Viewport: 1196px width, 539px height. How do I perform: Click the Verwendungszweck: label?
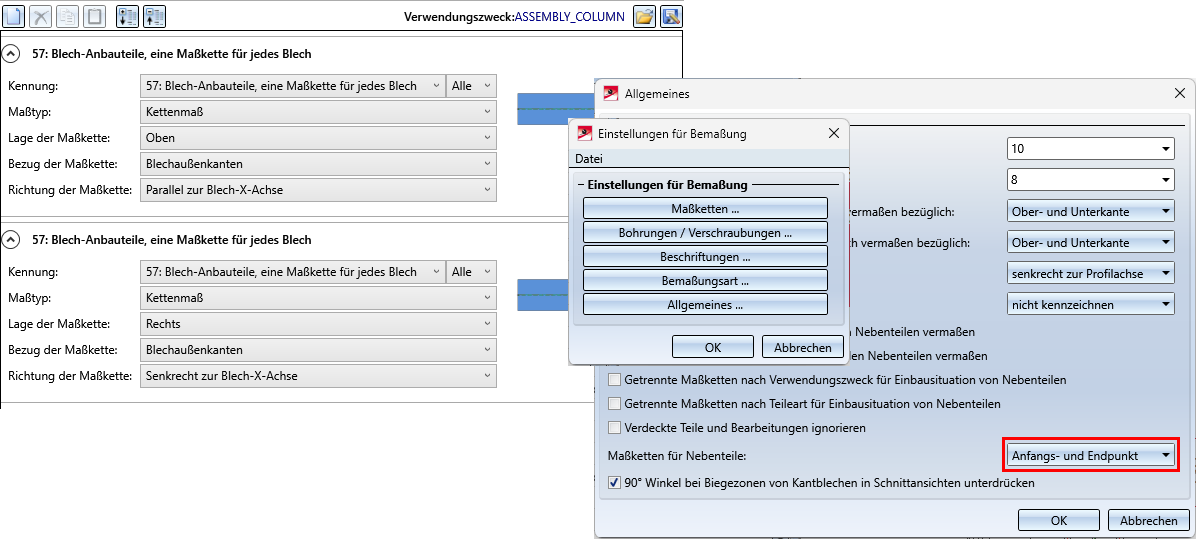point(459,16)
